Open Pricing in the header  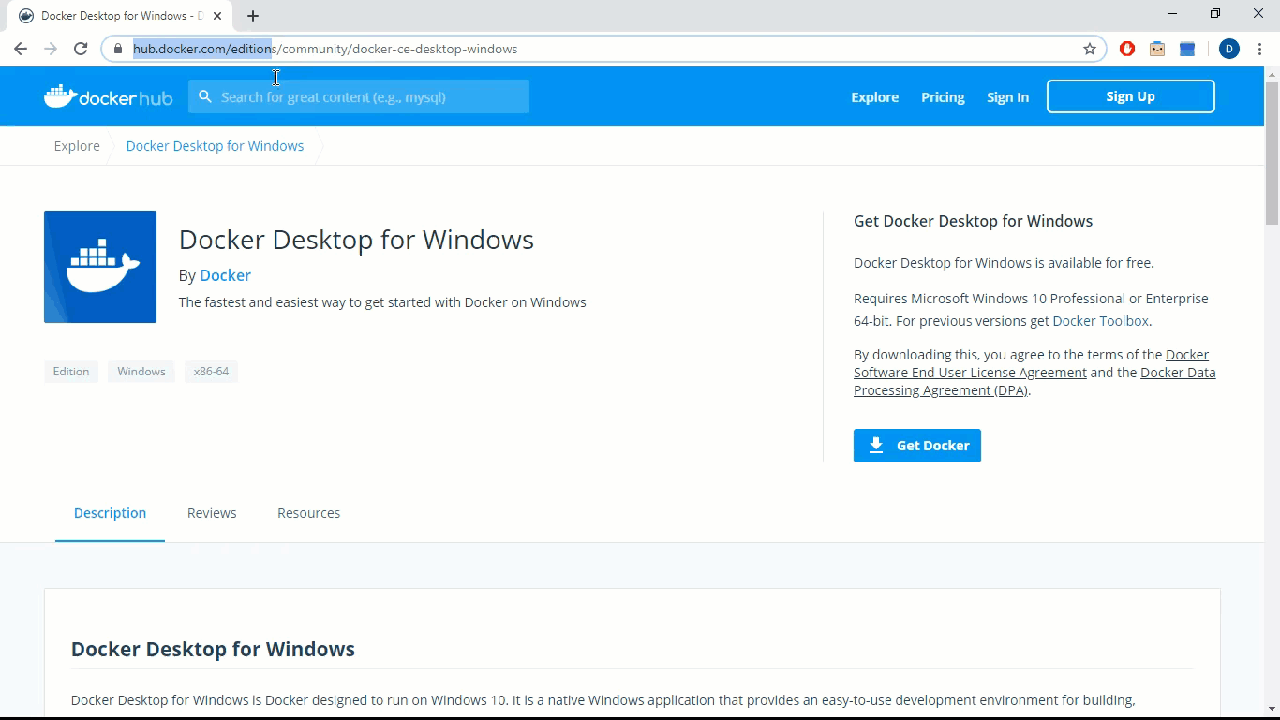pos(943,97)
